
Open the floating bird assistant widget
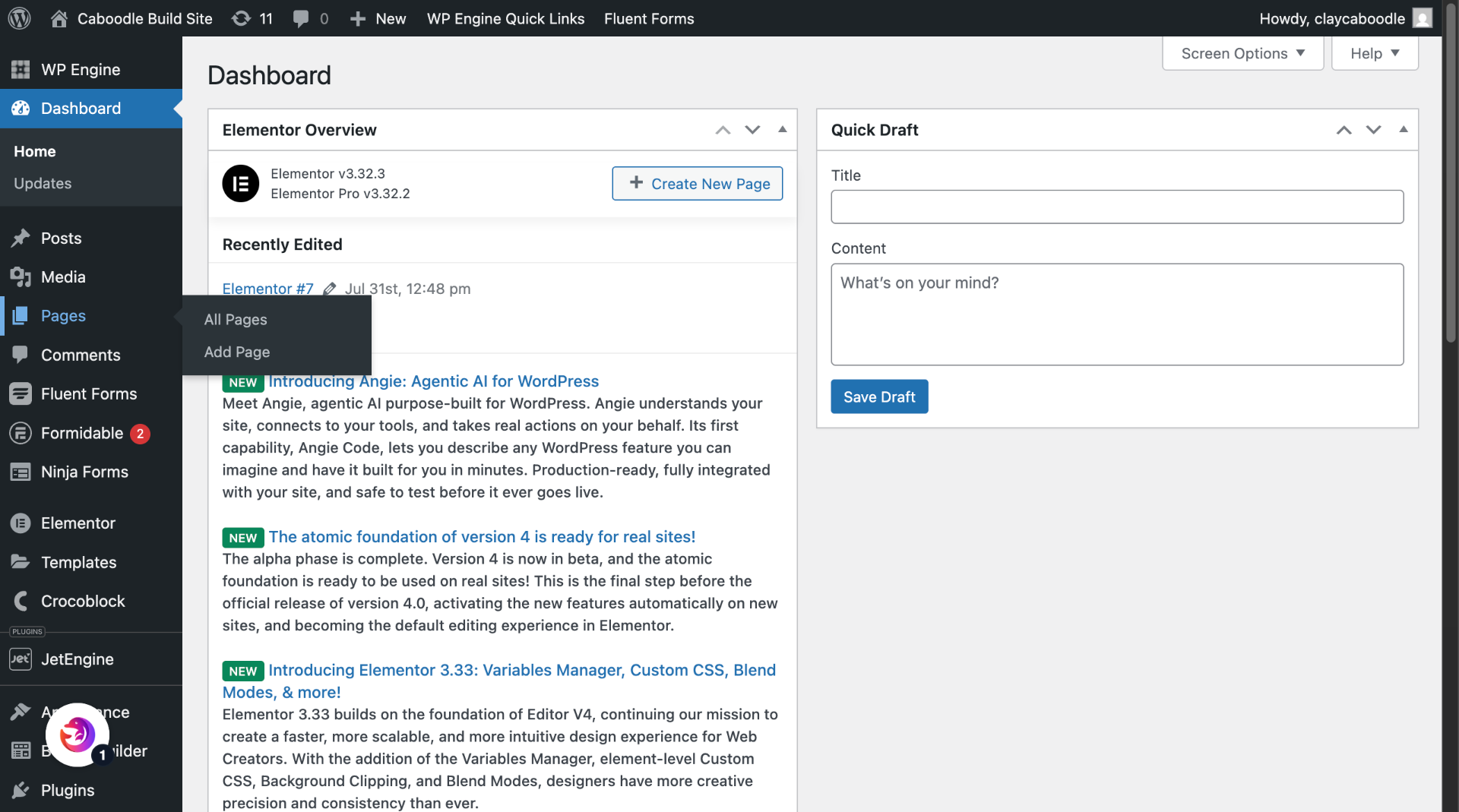[x=78, y=735]
